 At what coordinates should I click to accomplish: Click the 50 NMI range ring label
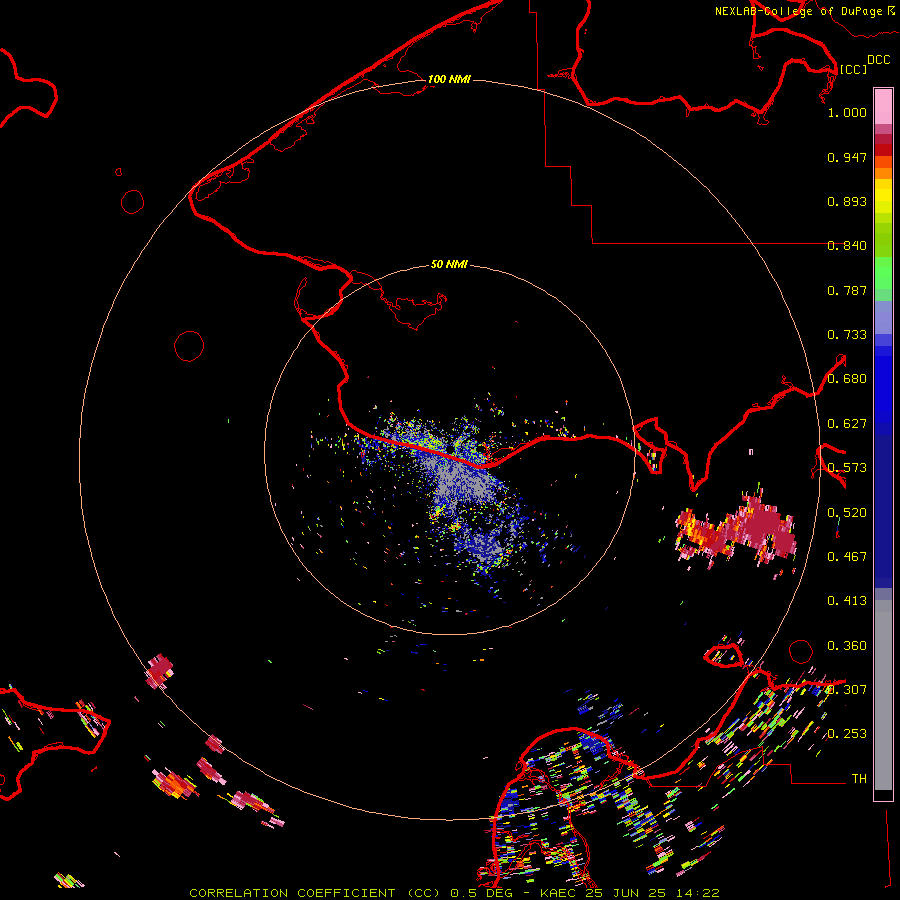click(449, 264)
